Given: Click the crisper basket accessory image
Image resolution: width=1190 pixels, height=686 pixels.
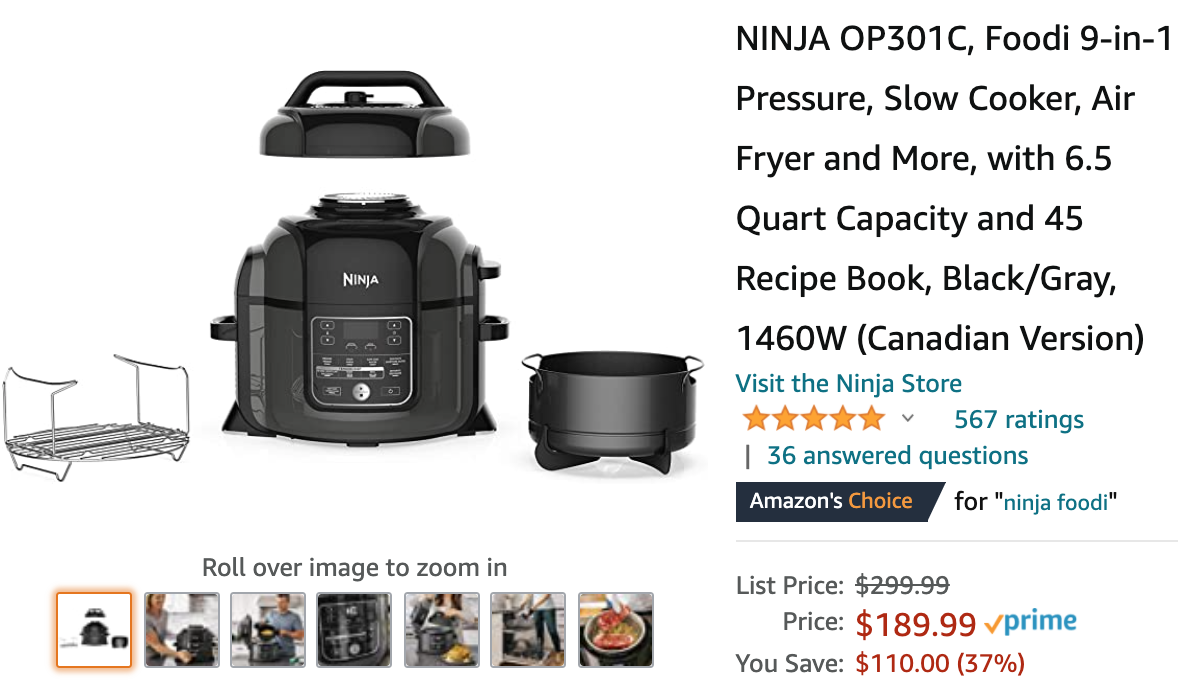Looking at the screenshot, I should click(x=612, y=411).
